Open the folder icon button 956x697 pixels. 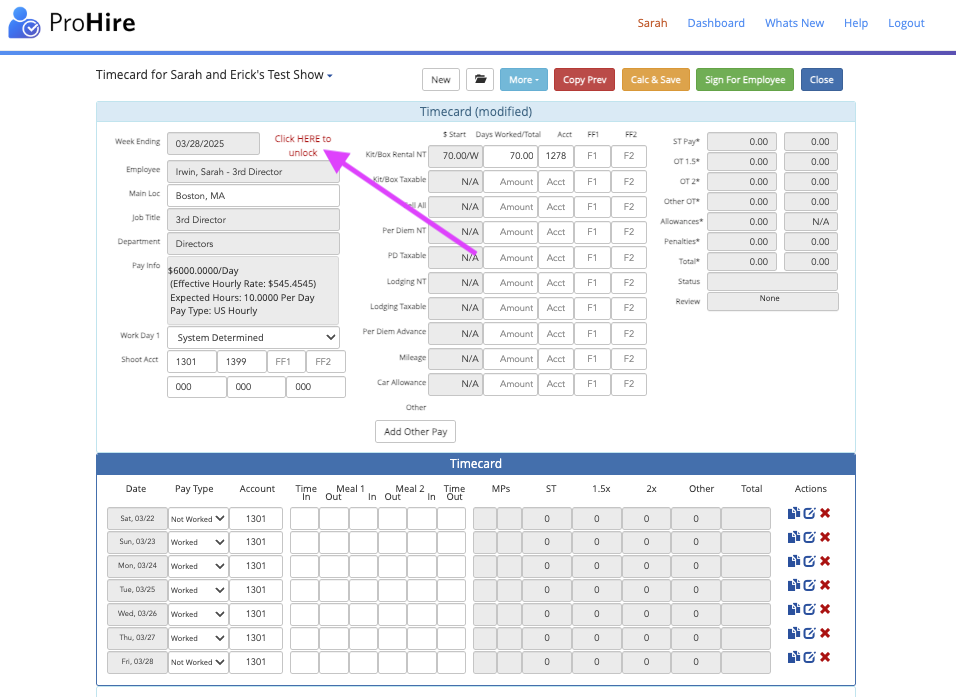pos(480,79)
